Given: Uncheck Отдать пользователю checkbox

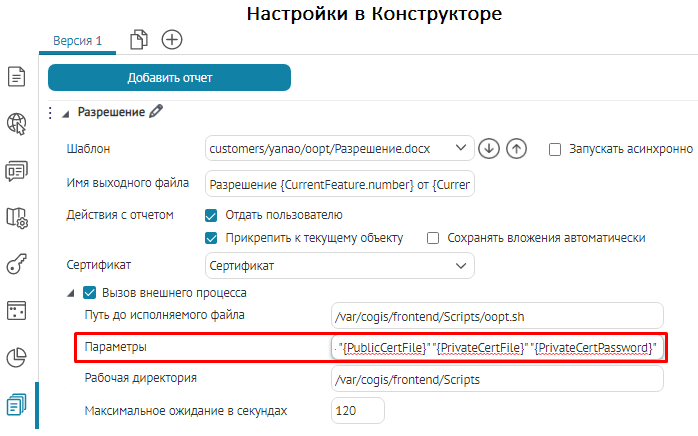Looking at the screenshot, I should tap(211, 215).
